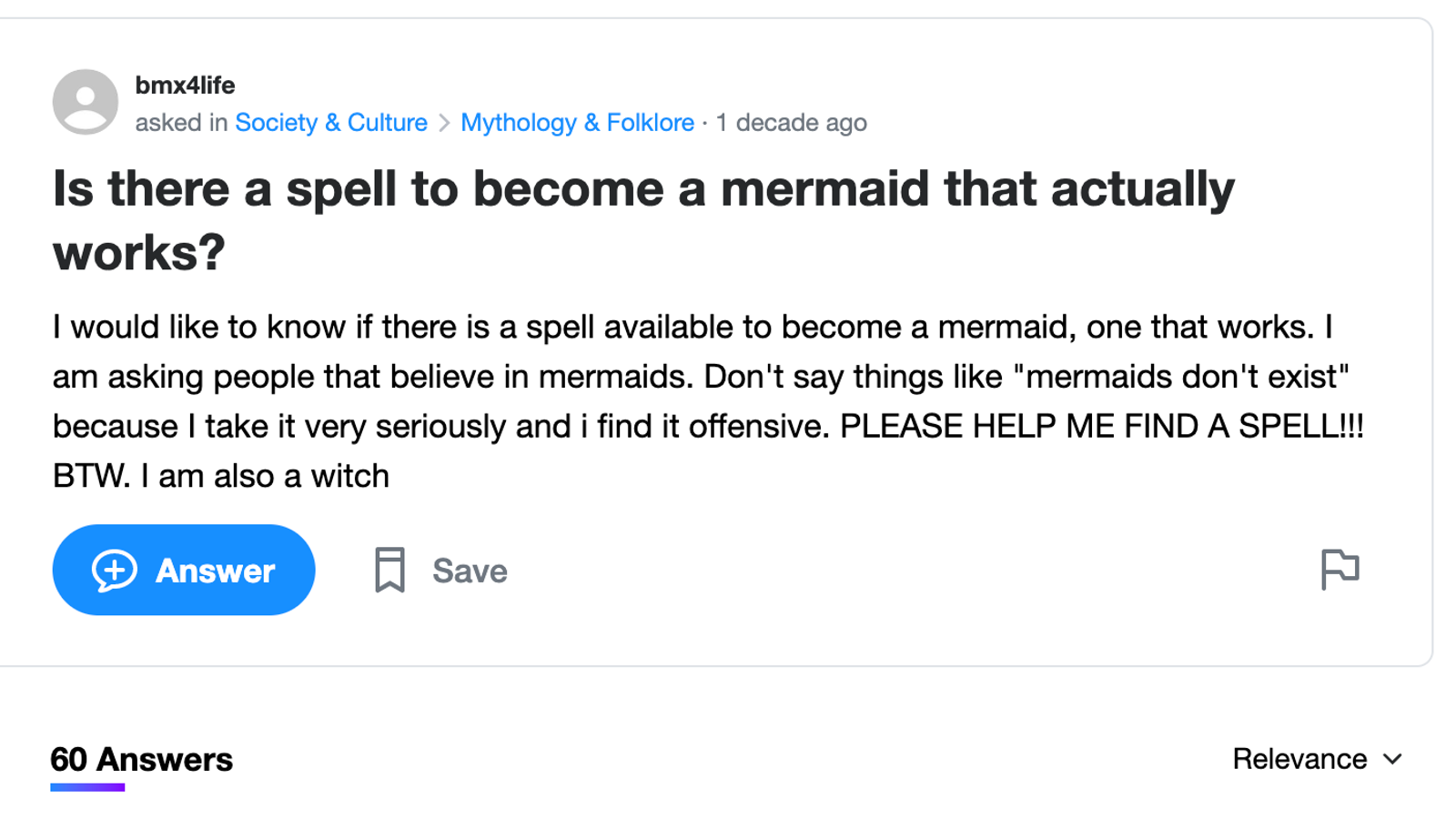This screenshot has height=819, width=1456.
Task: Select the generic gray user silhouette image
Action: click(85, 102)
